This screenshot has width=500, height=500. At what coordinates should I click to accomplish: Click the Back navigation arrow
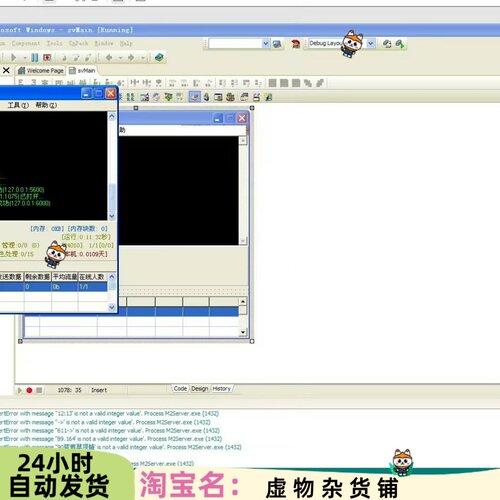coord(109,58)
